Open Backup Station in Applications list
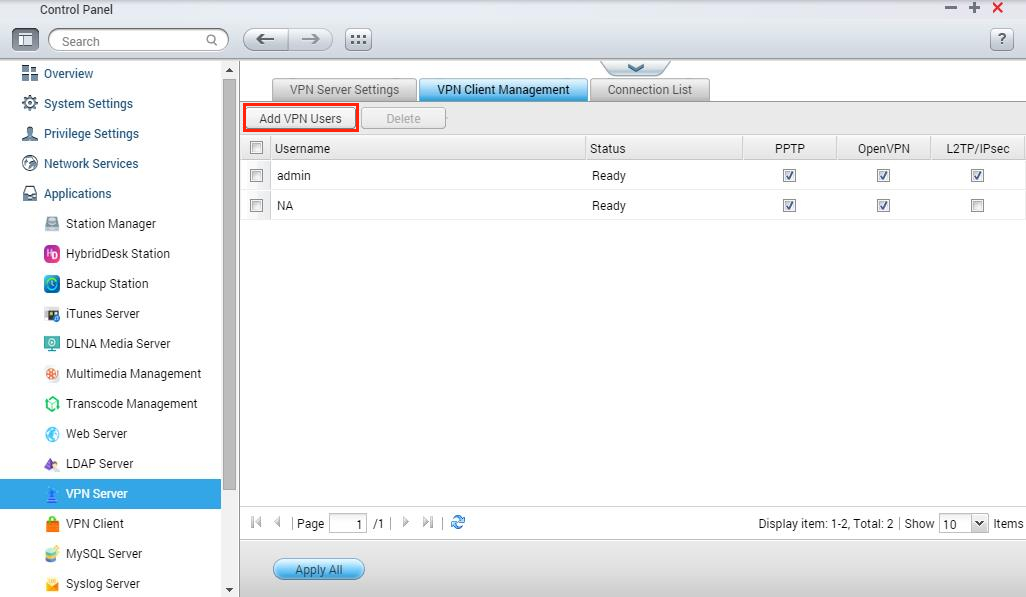 click(106, 284)
